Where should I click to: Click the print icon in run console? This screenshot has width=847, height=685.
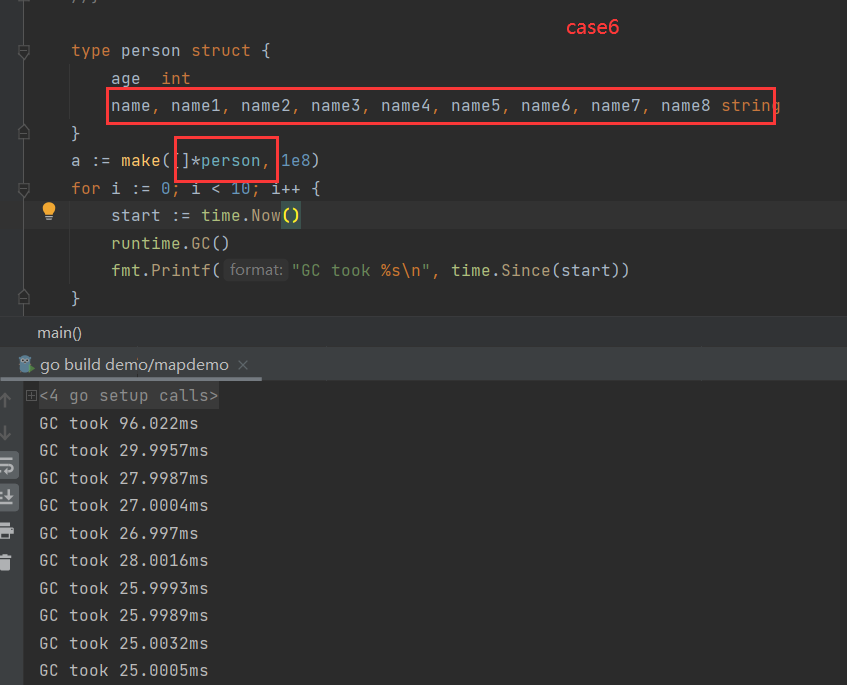[x=7, y=530]
